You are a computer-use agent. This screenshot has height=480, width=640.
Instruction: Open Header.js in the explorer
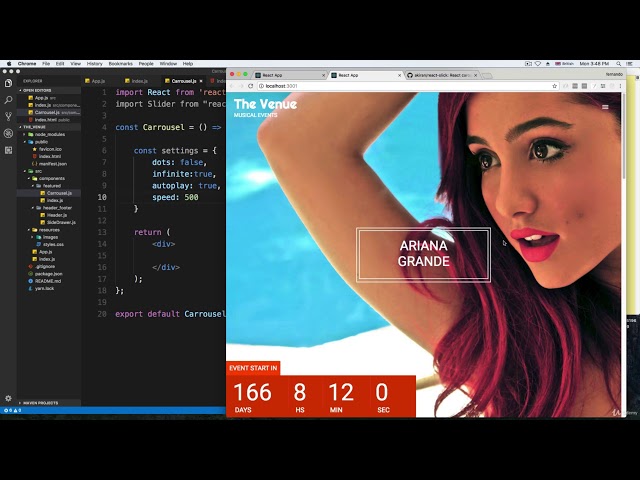[56, 215]
